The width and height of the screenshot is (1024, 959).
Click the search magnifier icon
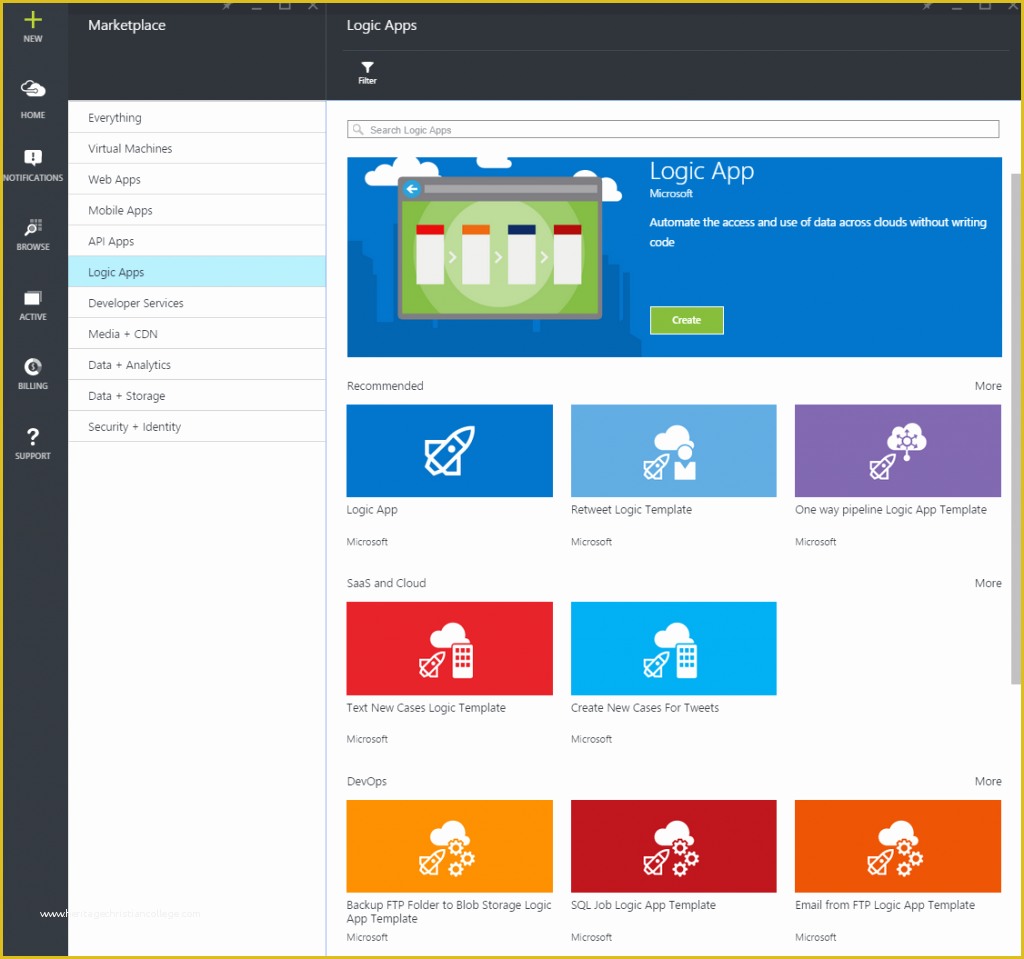[x=358, y=129]
